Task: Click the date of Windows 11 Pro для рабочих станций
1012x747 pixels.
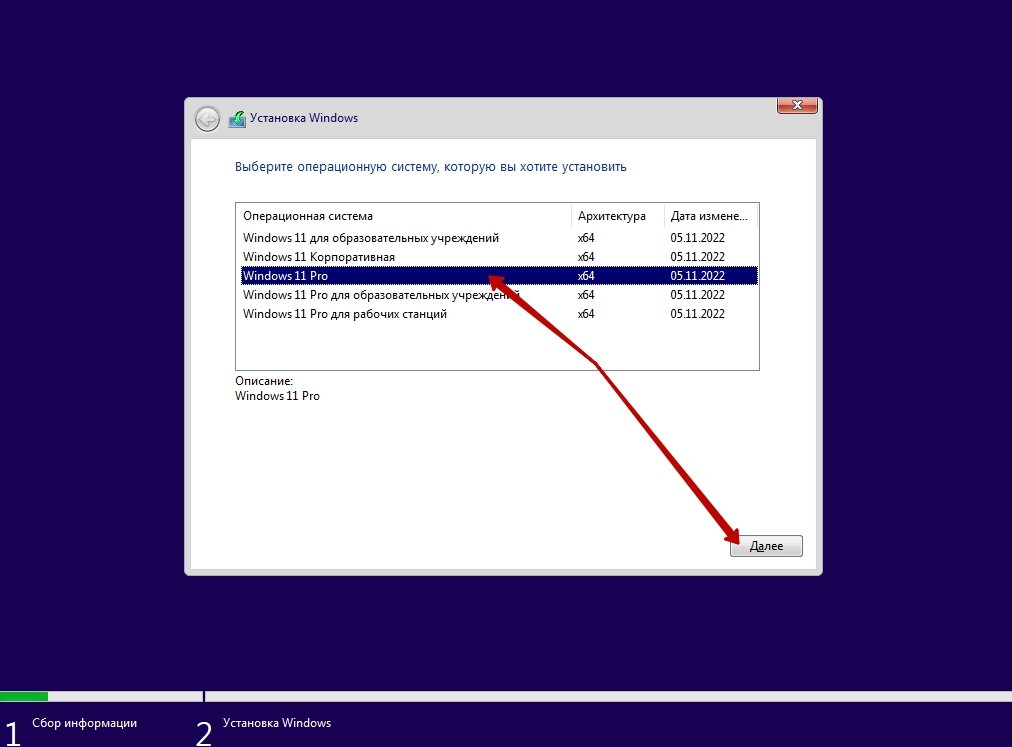Action: tap(697, 314)
